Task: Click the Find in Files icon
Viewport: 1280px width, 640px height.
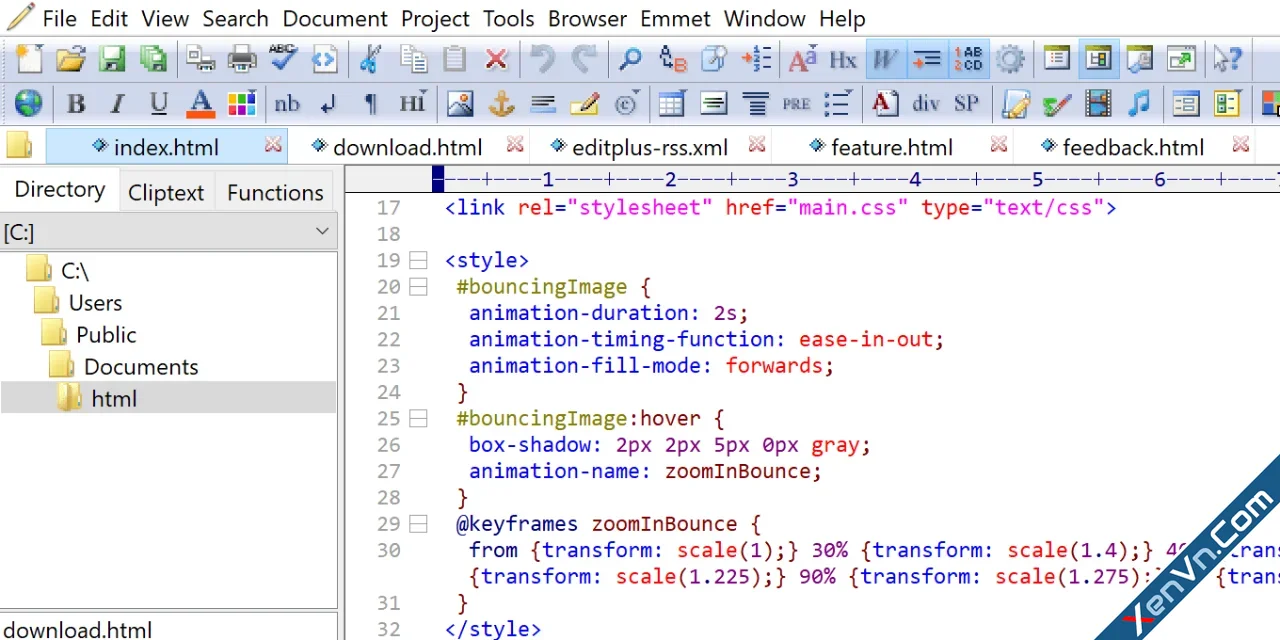Action: [714, 59]
